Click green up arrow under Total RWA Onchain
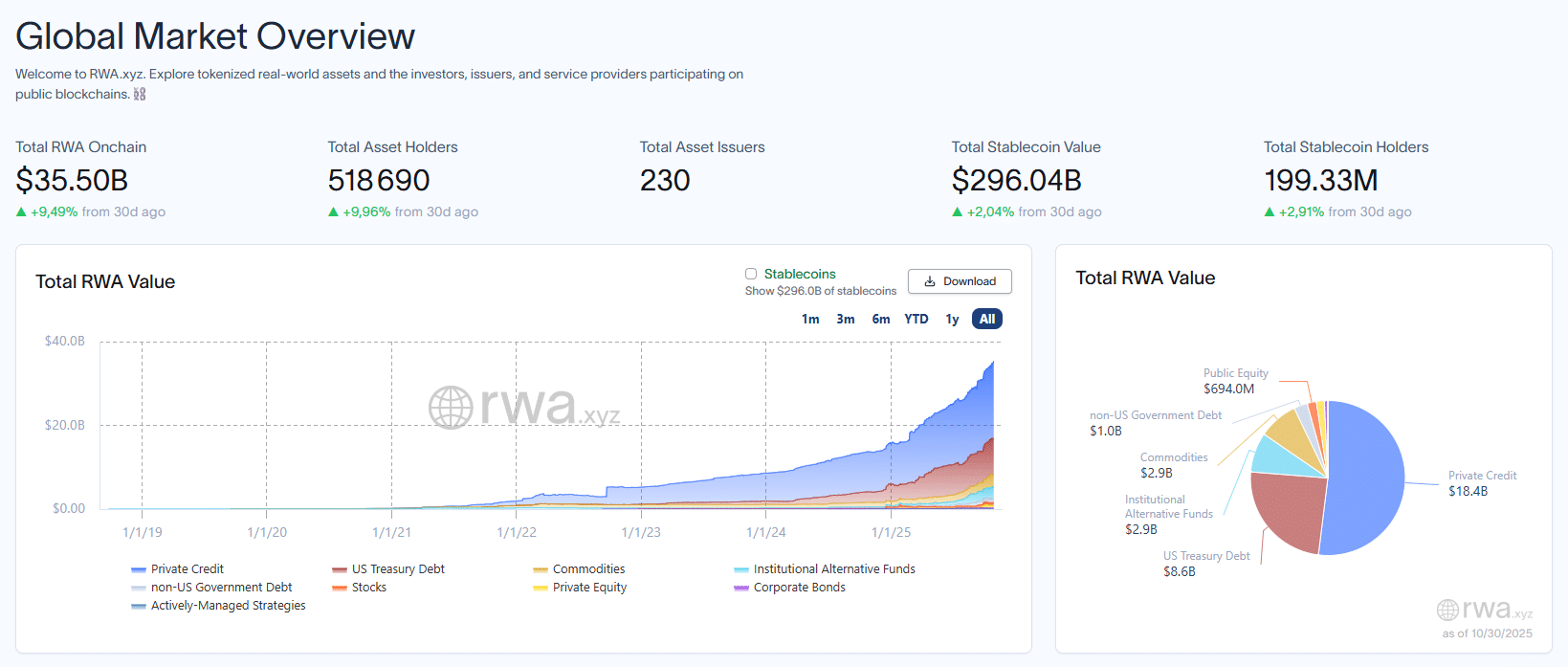This screenshot has height=667, width=1568. point(21,212)
